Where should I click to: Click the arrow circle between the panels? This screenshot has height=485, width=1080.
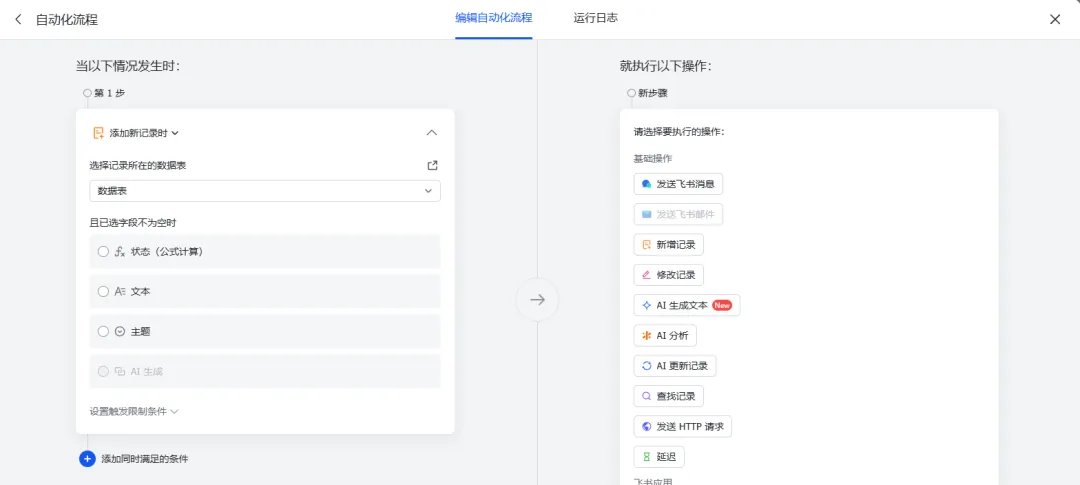click(537, 299)
